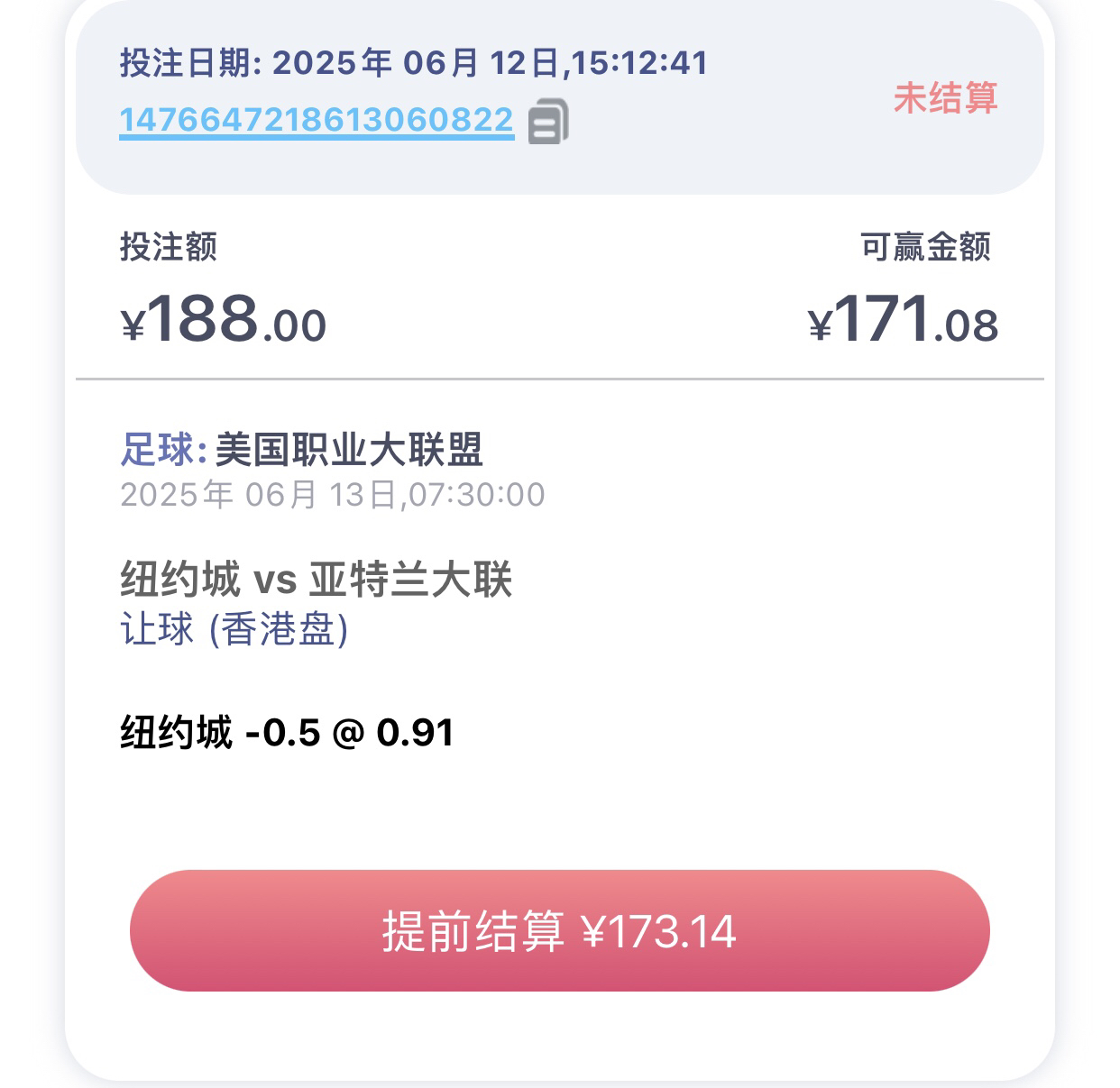Tap the divider line below the amounts
Screen dimensions: 1120x1088
pos(560,379)
